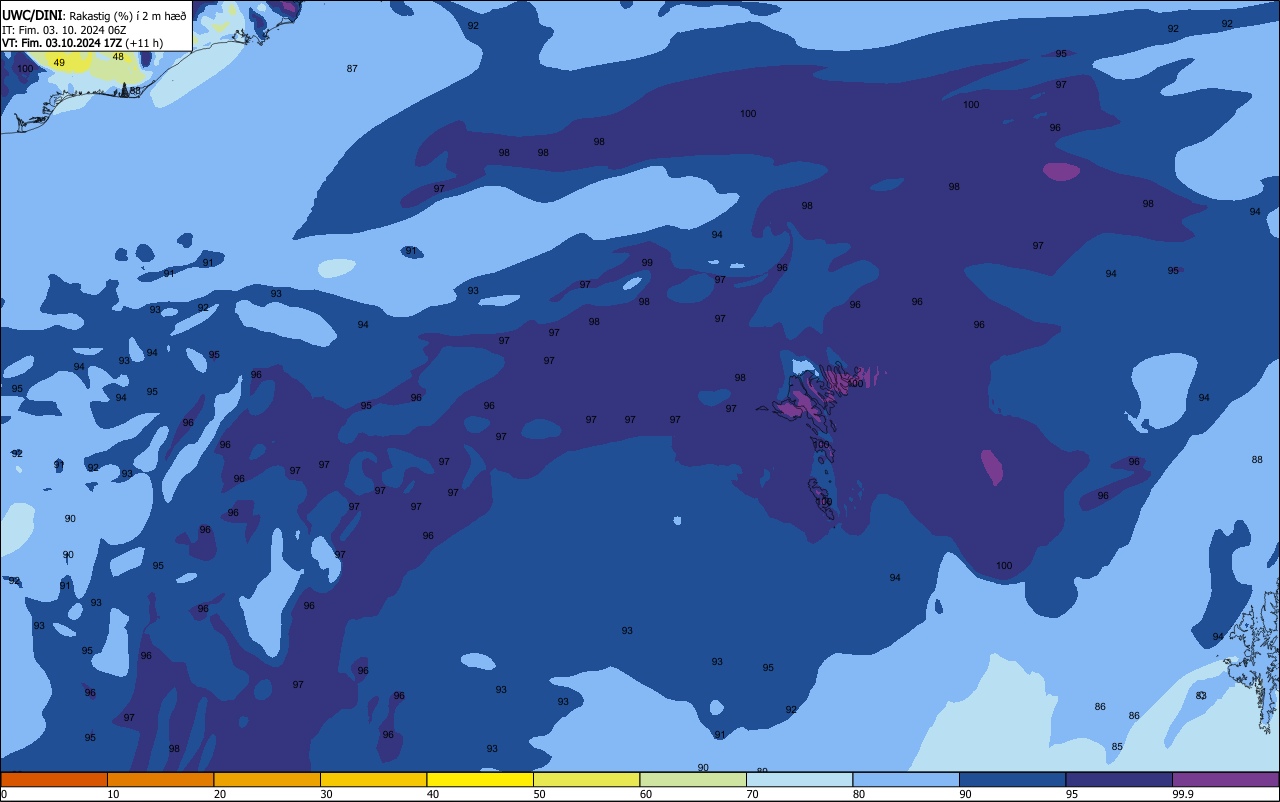The height and width of the screenshot is (802, 1280).
Task: Click the '87' humidity value on the map
Action: coord(352,68)
